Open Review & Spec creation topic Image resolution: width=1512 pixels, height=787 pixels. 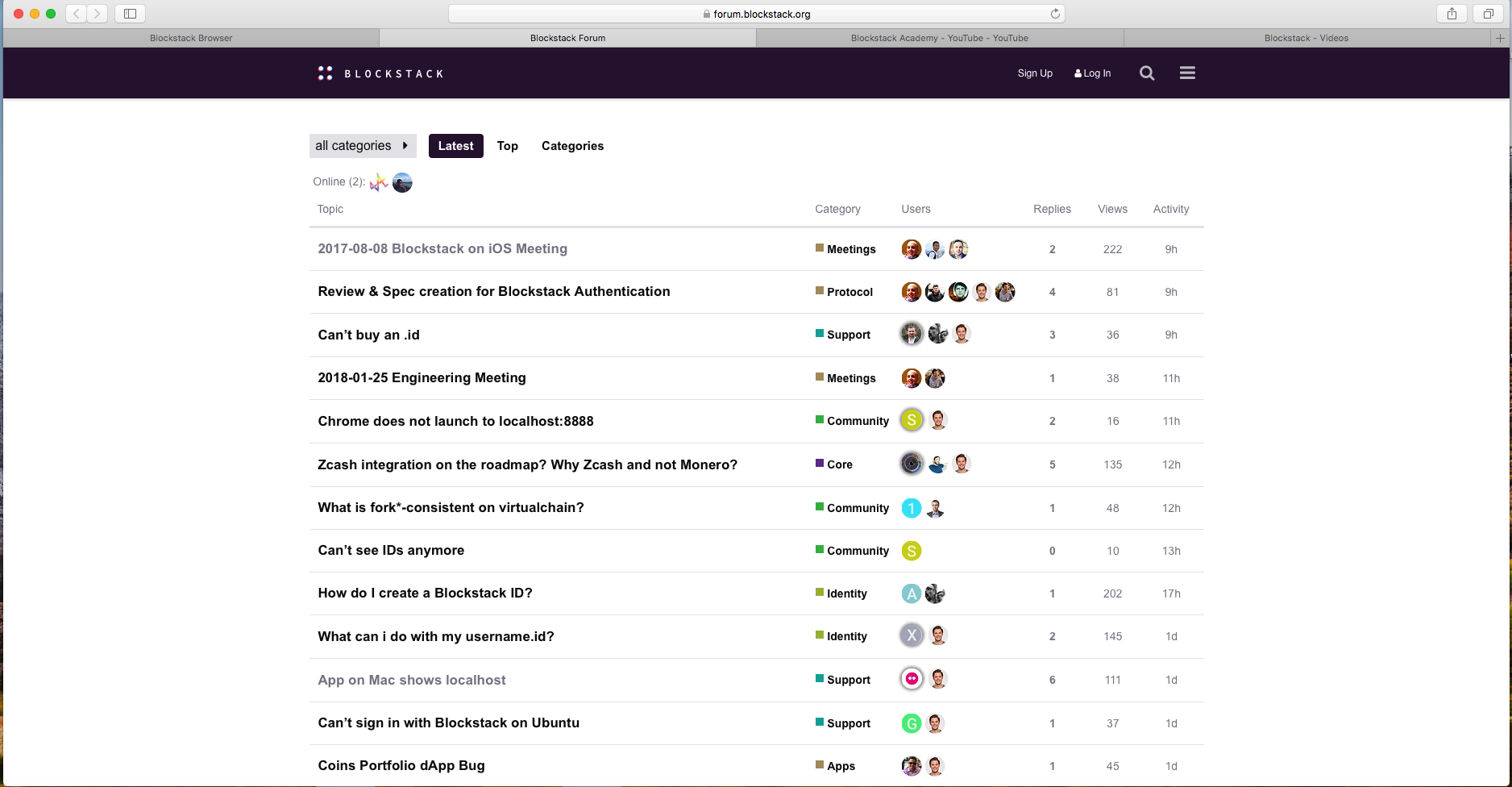[494, 292]
